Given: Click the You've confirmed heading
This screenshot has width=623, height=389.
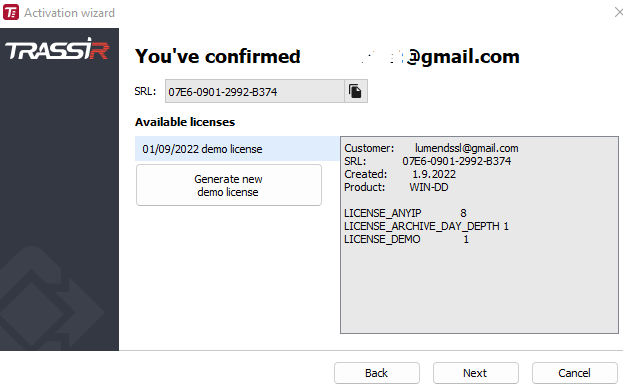Looking at the screenshot, I should (327, 56).
